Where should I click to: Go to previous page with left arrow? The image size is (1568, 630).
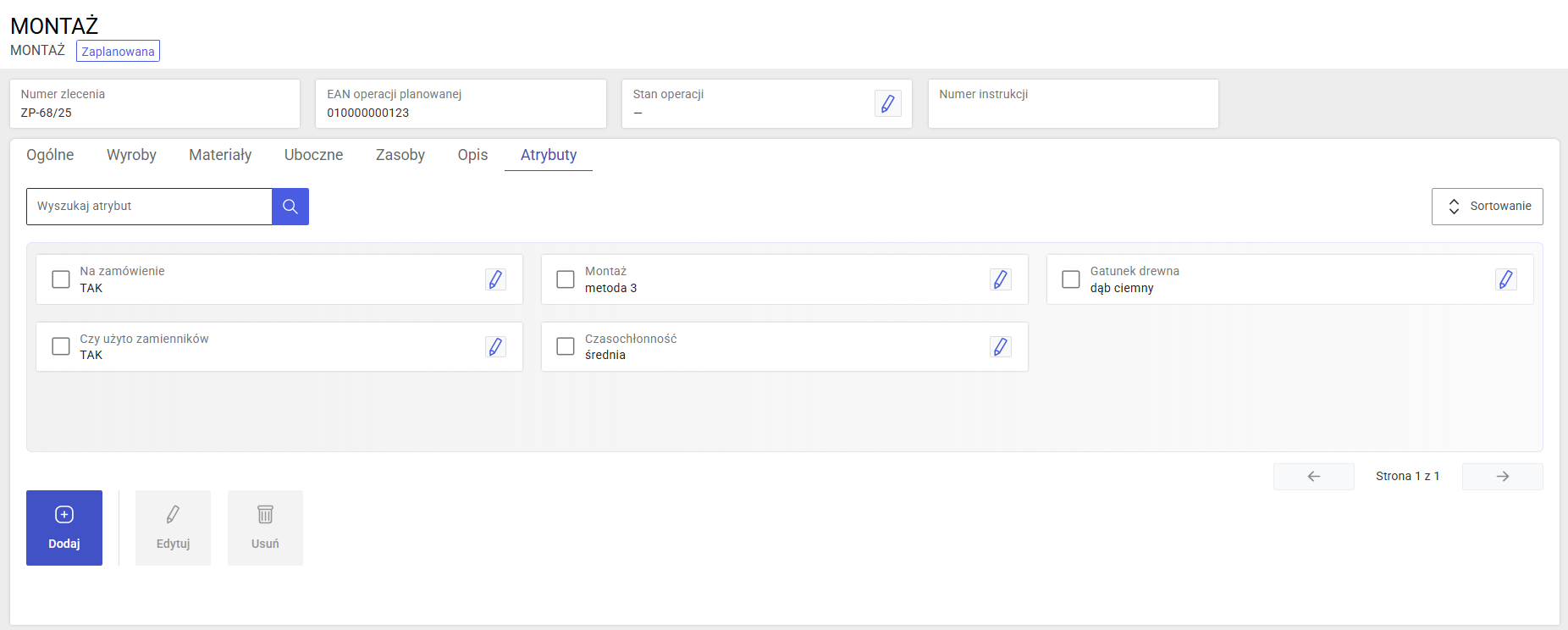[1313, 477]
